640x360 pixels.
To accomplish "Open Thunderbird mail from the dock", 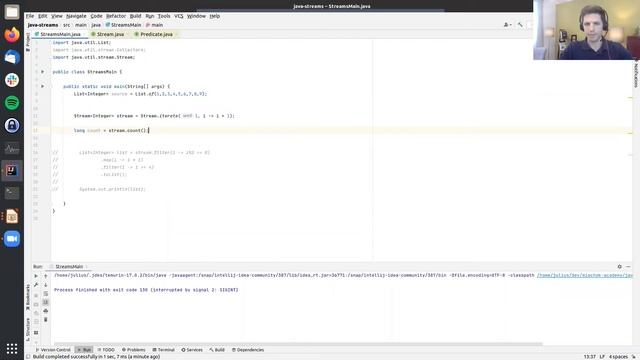I will point(12,57).
